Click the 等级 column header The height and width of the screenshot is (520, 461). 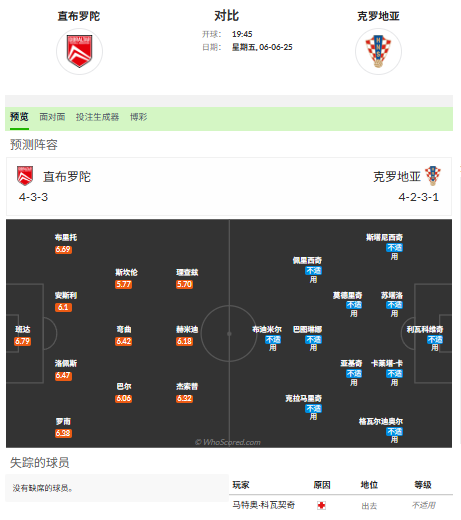[423, 485]
